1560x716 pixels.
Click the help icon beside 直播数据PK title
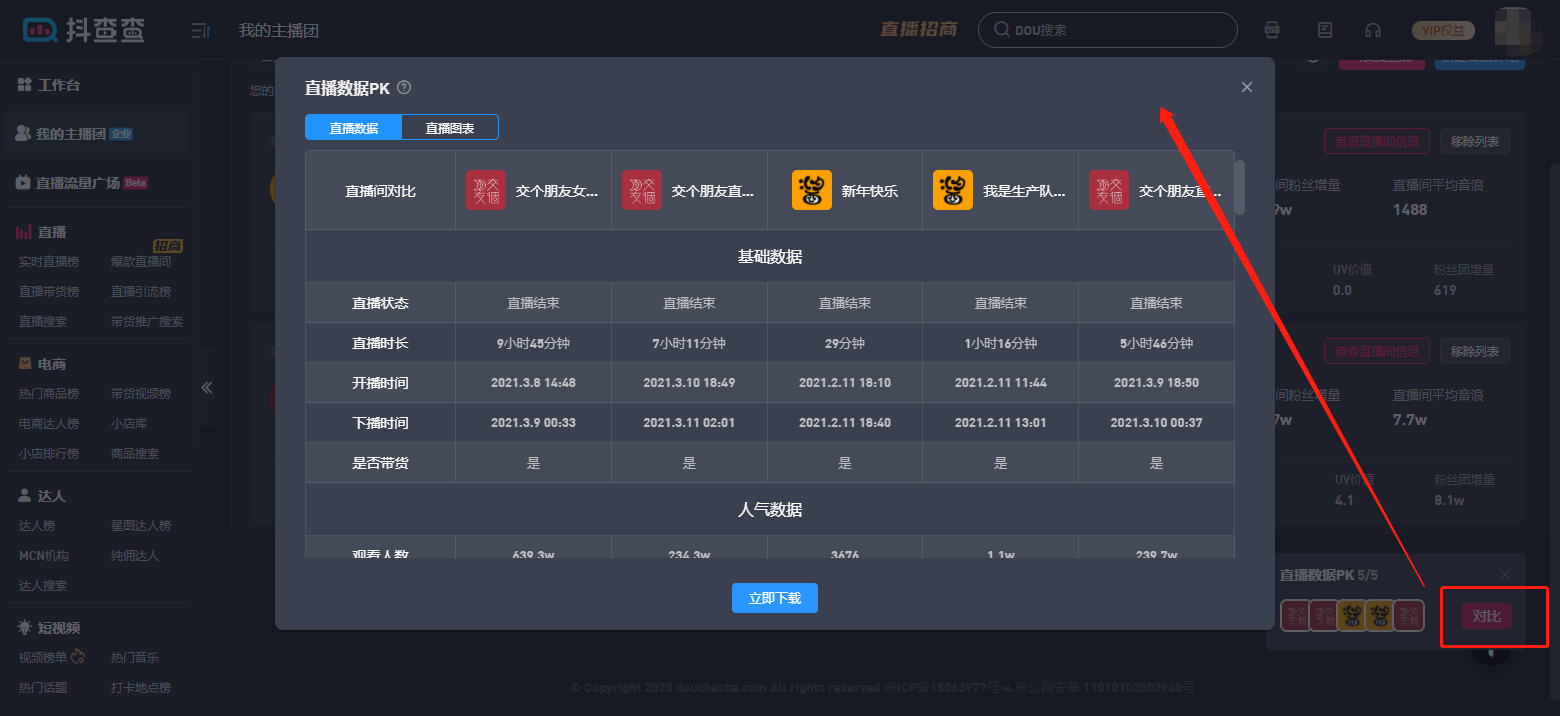coord(404,88)
